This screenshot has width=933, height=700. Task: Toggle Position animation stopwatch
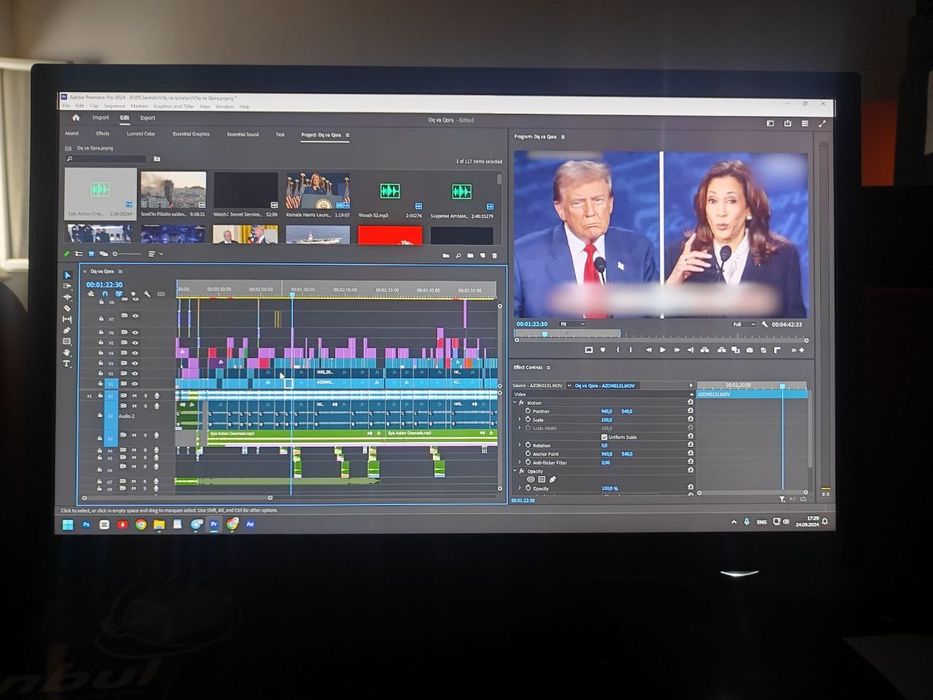[528, 411]
